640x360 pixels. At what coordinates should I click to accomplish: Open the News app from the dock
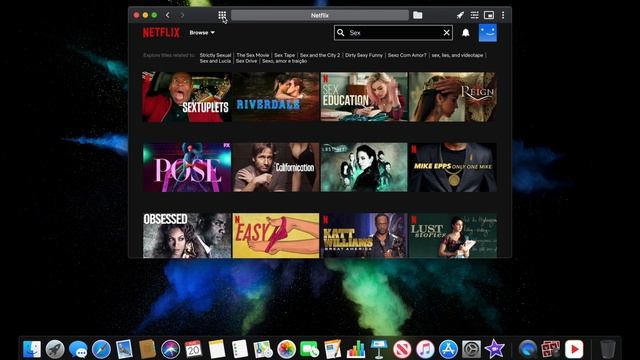[402, 349]
